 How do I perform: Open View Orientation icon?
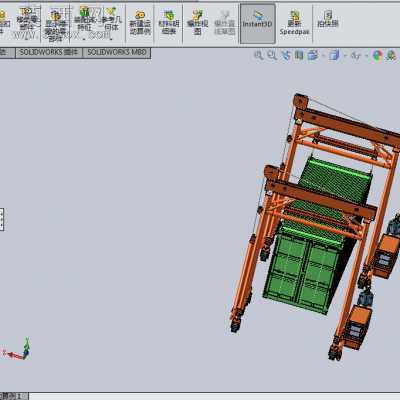313,55
